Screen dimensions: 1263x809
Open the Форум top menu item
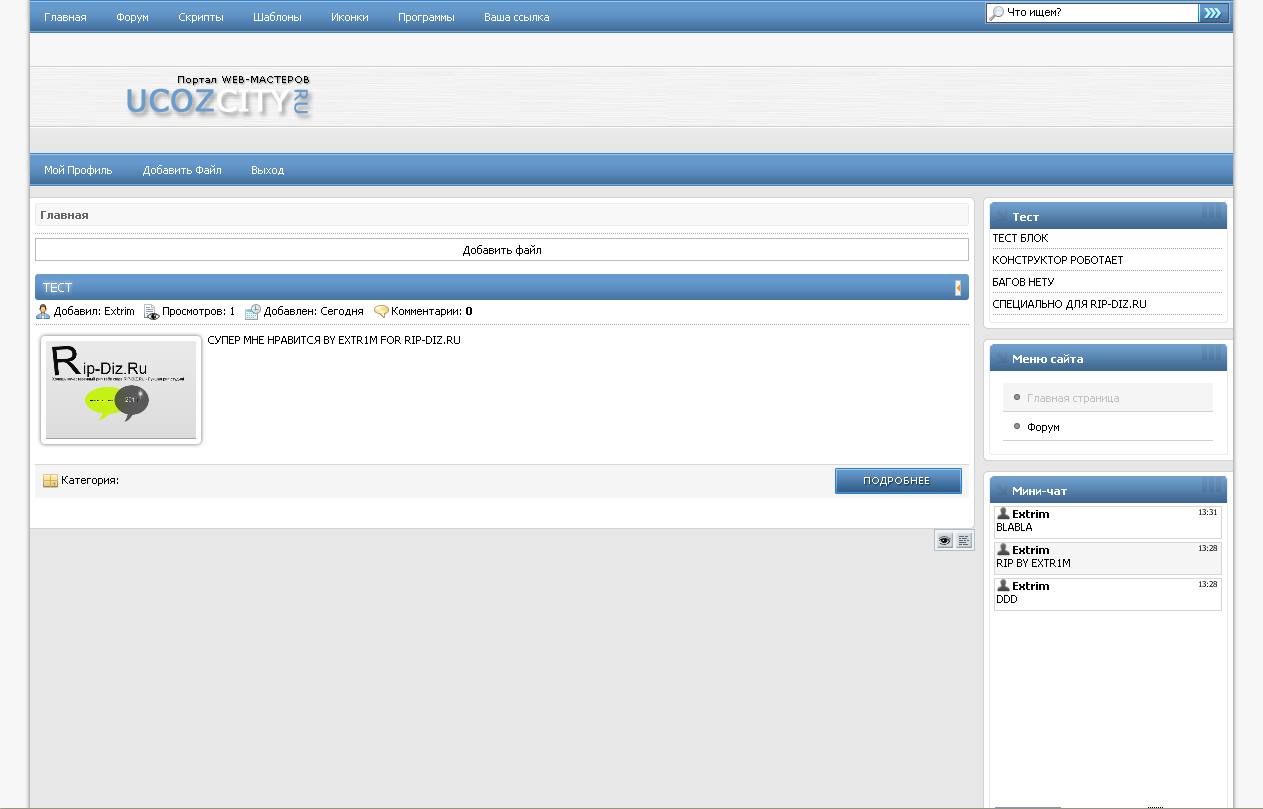[x=132, y=17]
